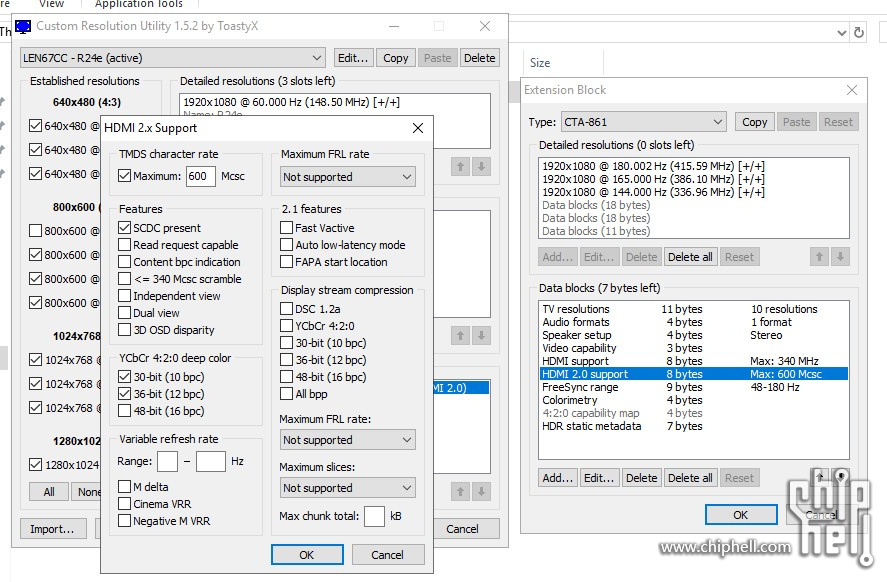Check Cinema VRR
The height and width of the screenshot is (582, 887).
click(x=124, y=503)
